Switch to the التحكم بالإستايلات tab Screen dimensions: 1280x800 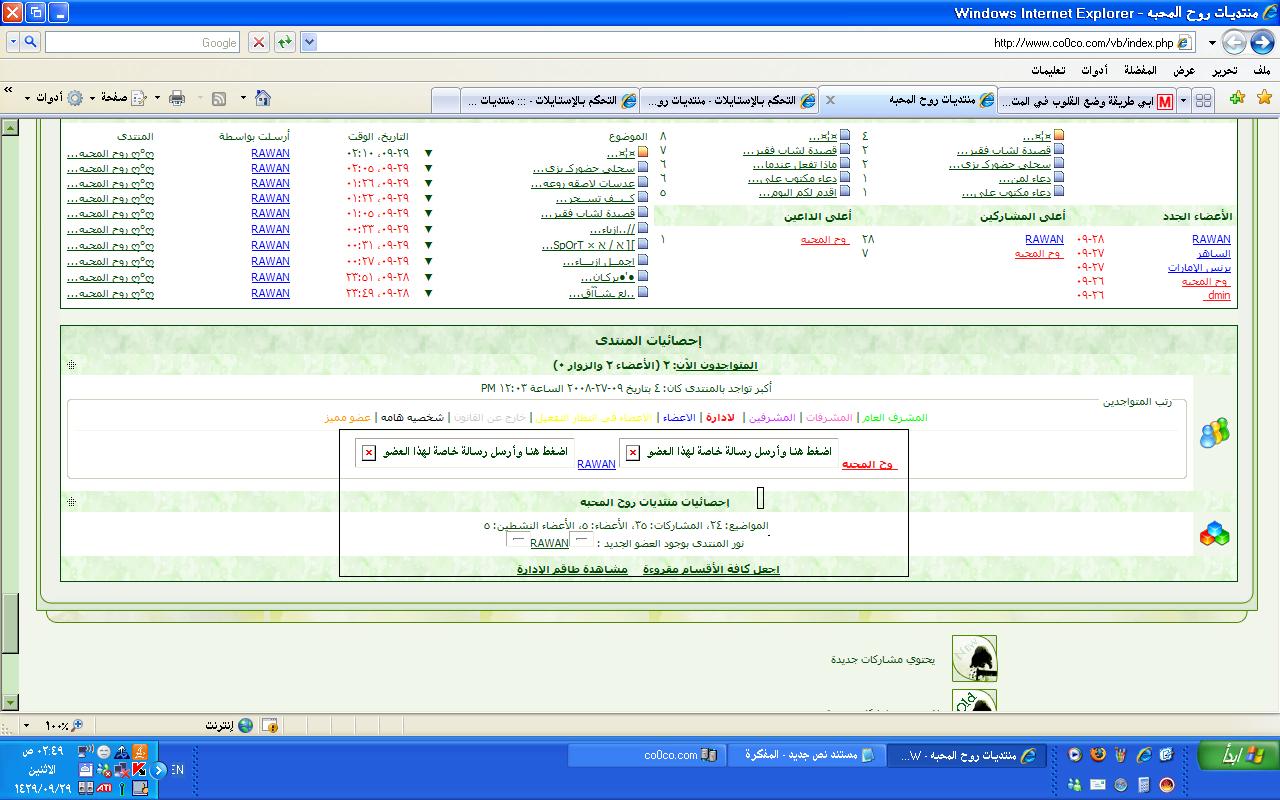[720, 101]
